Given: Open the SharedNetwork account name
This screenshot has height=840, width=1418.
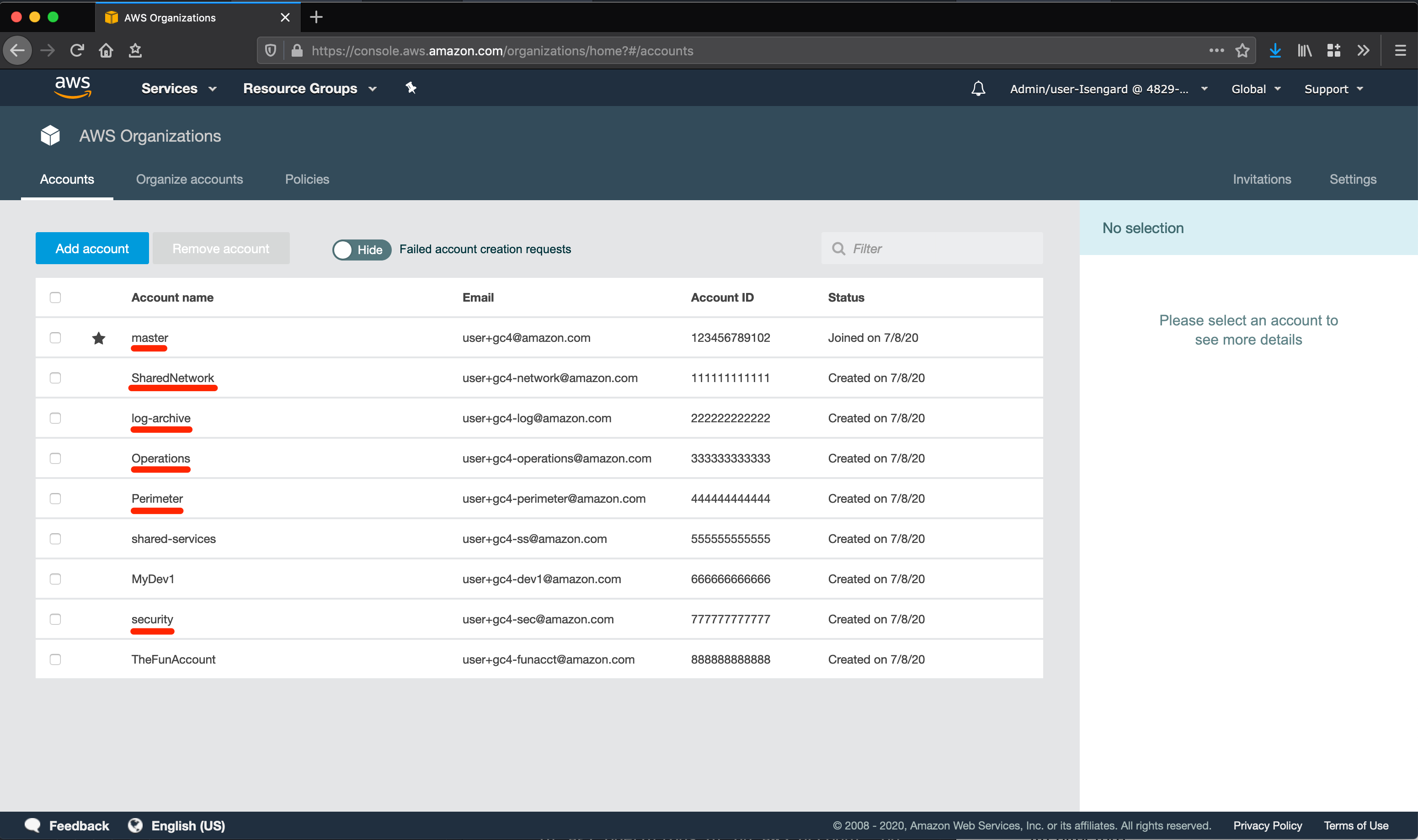Looking at the screenshot, I should tap(173, 377).
